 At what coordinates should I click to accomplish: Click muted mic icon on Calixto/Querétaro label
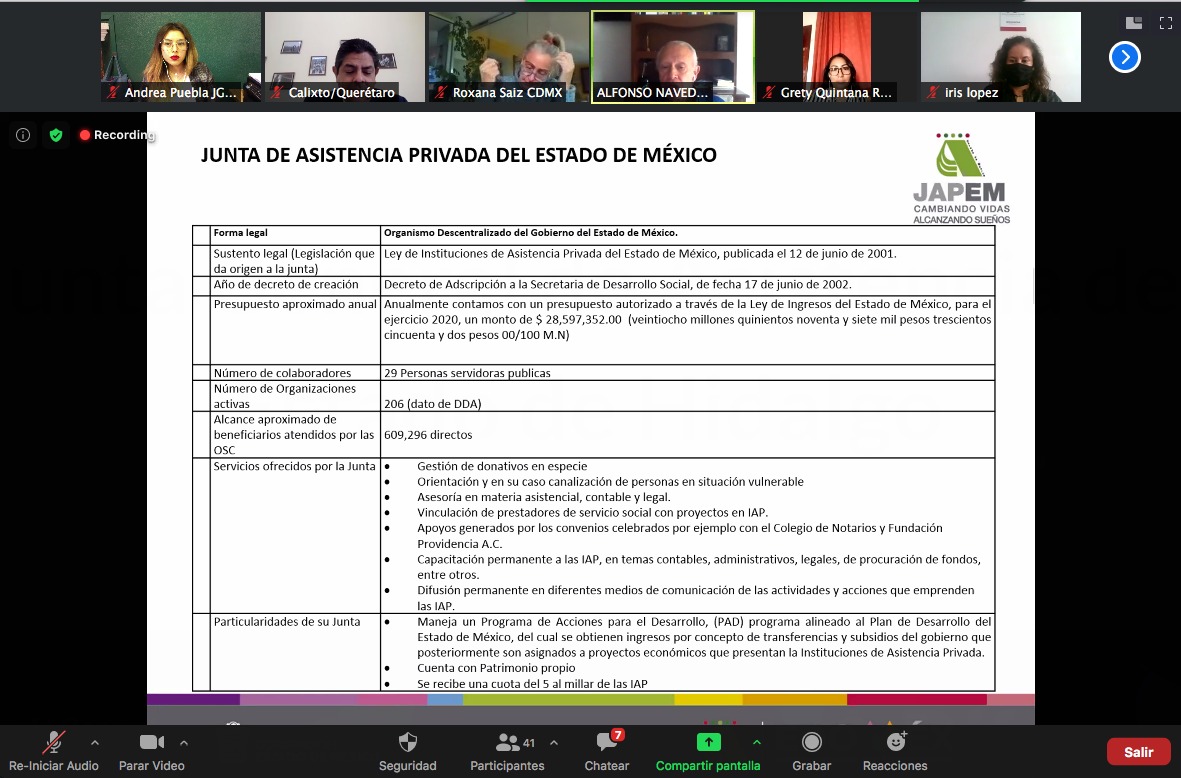pos(278,93)
